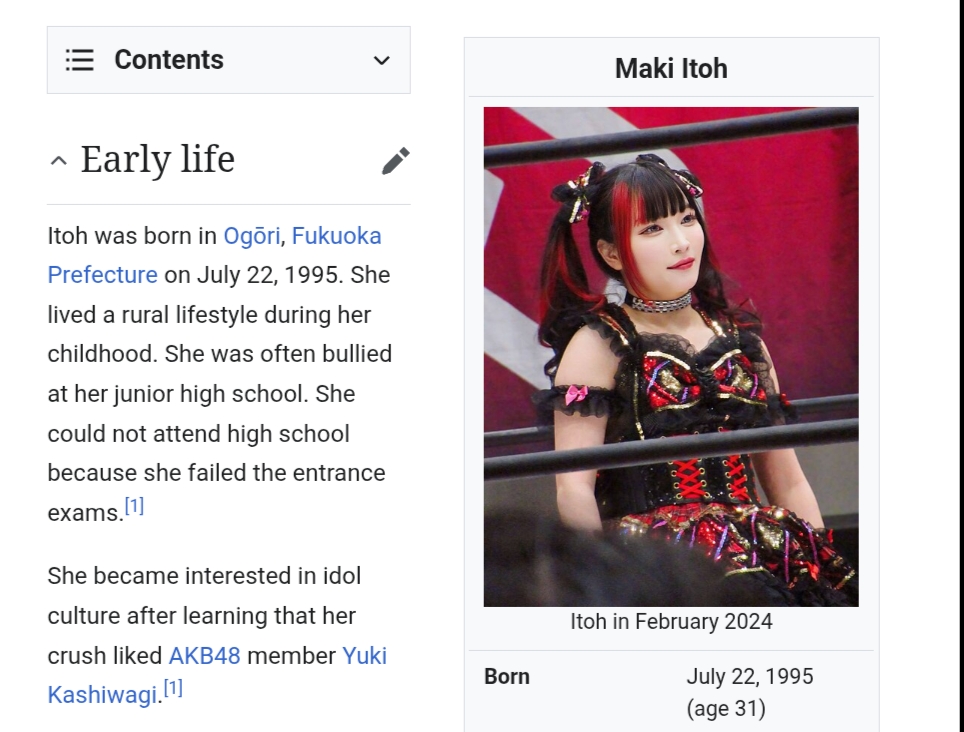Click the Born label in infobox

(x=507, y=677)
